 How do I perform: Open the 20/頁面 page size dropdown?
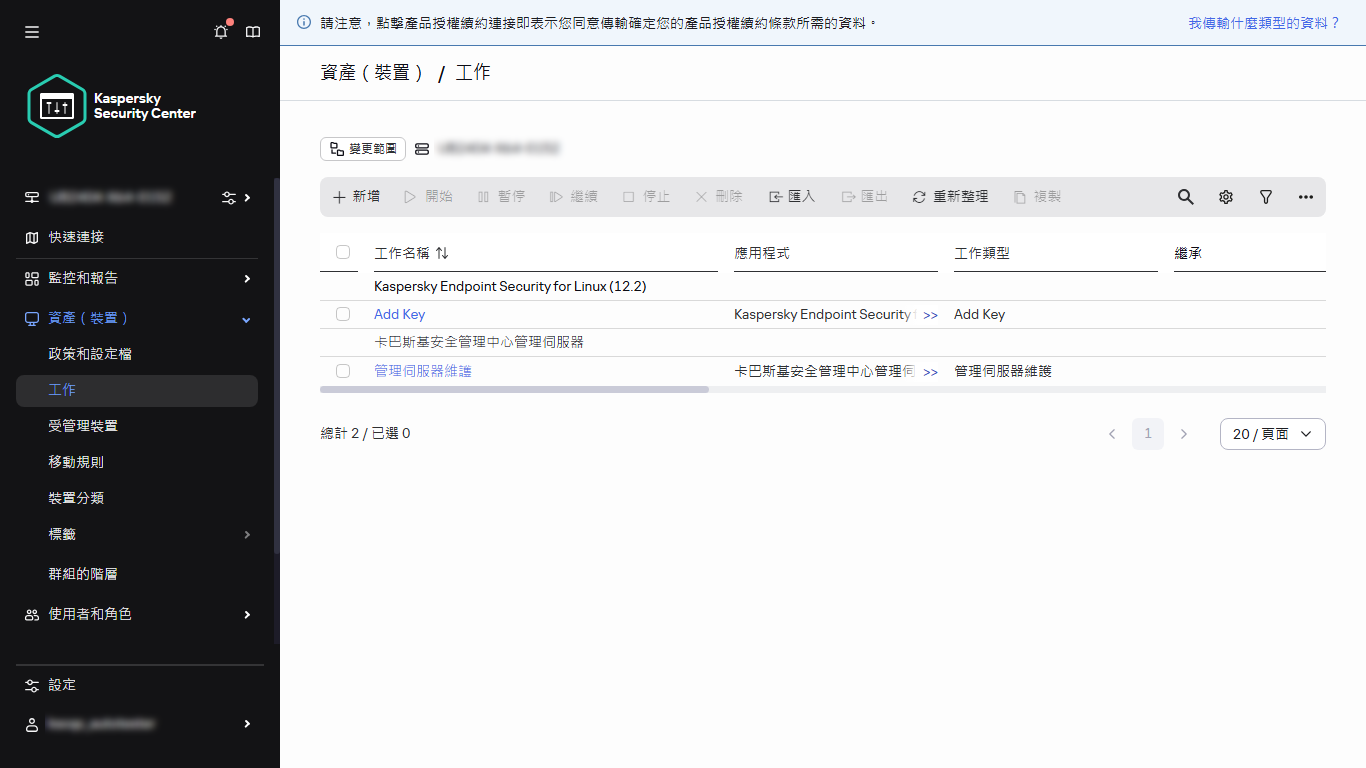[x=1272, y=433]
